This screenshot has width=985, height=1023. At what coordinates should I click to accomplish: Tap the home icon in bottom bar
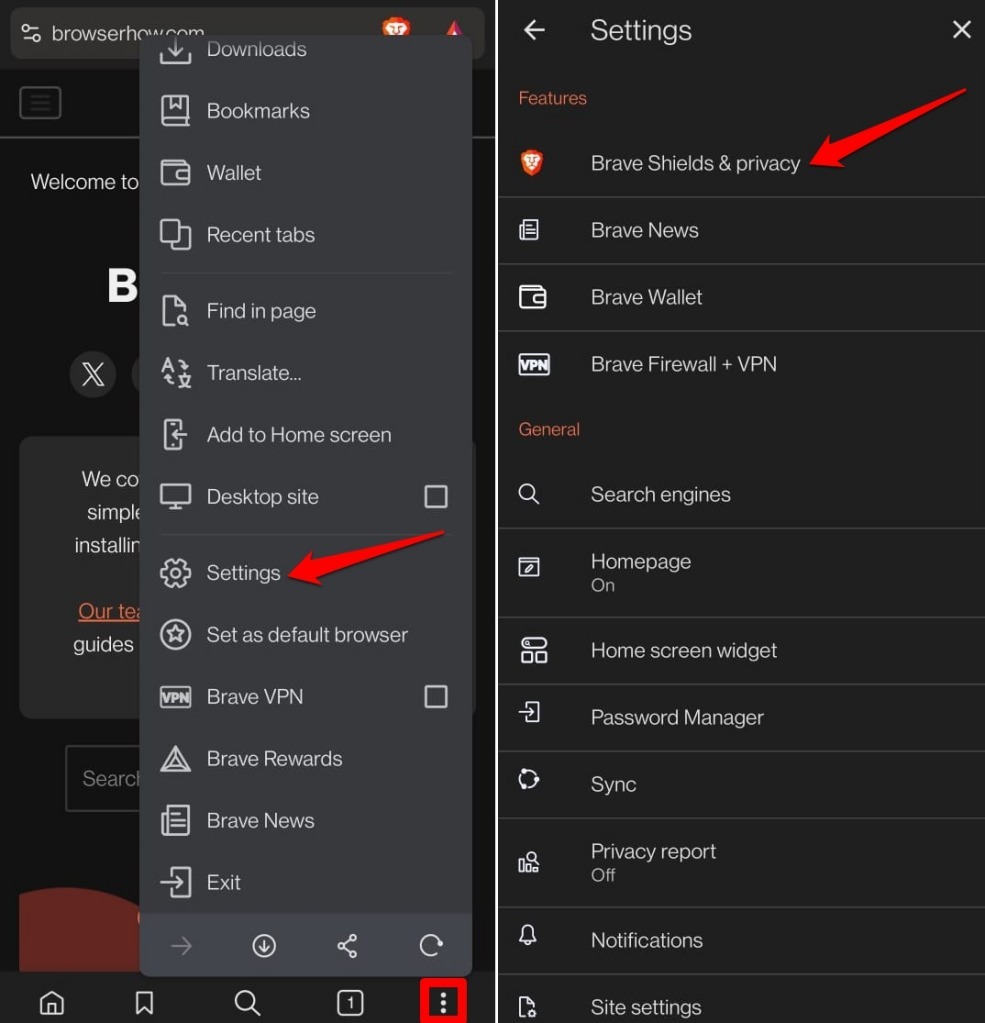pyautogui.click(x=52, y=1003)
